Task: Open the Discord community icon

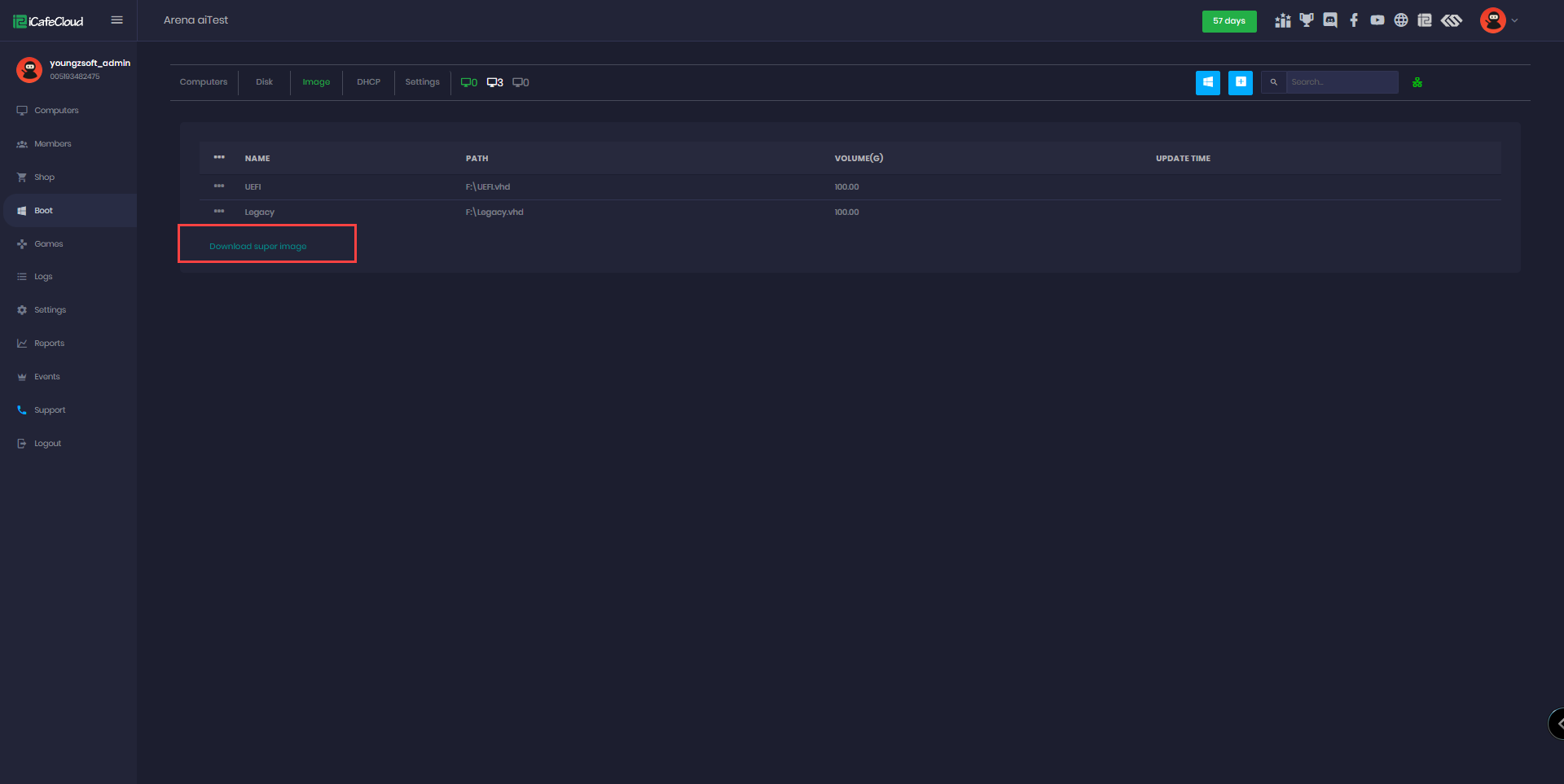Action: 1331,20
